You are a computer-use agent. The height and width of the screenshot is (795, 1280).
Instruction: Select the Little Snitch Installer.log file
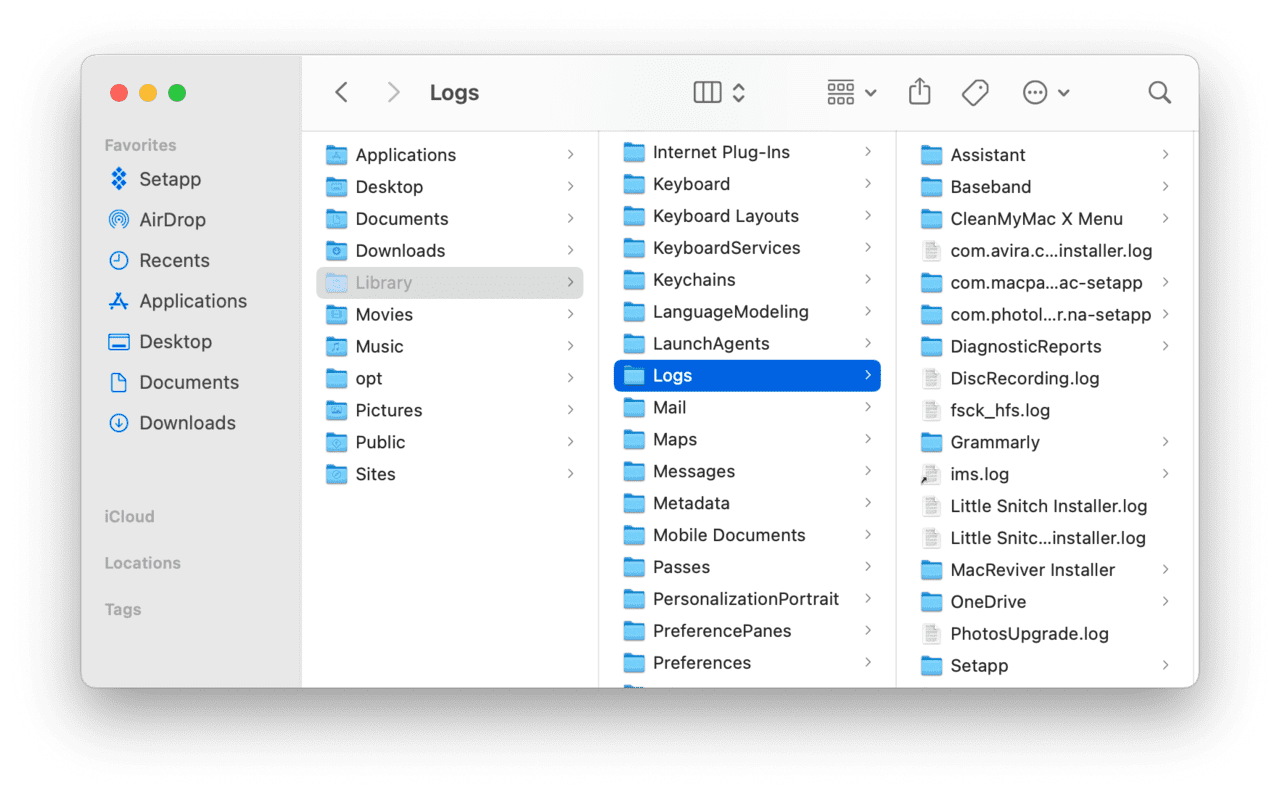(x=1045, y=507)
